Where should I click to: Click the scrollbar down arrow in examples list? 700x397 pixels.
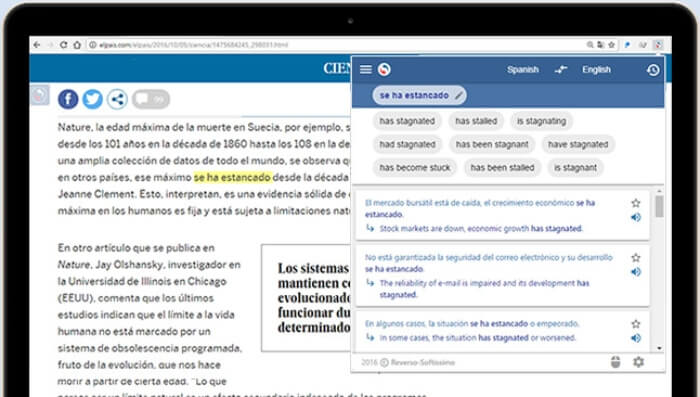659,348
